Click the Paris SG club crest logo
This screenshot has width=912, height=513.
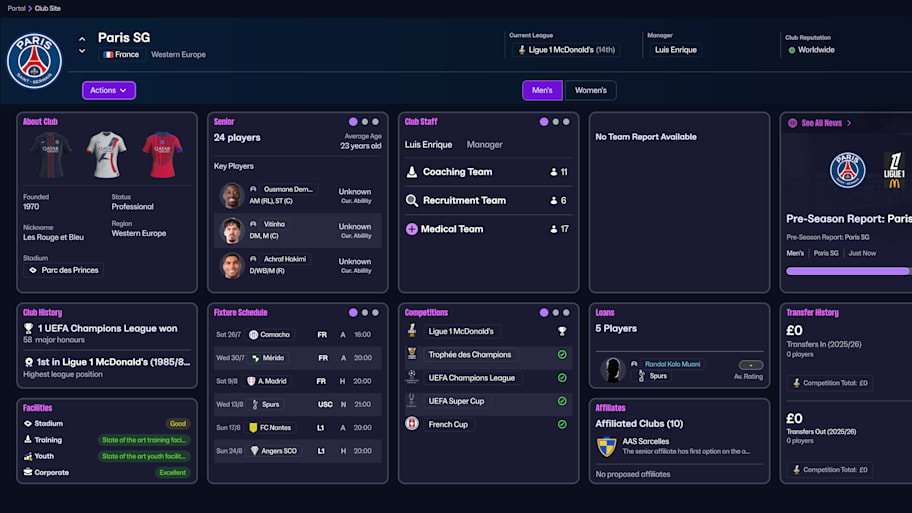coord(34,60)
